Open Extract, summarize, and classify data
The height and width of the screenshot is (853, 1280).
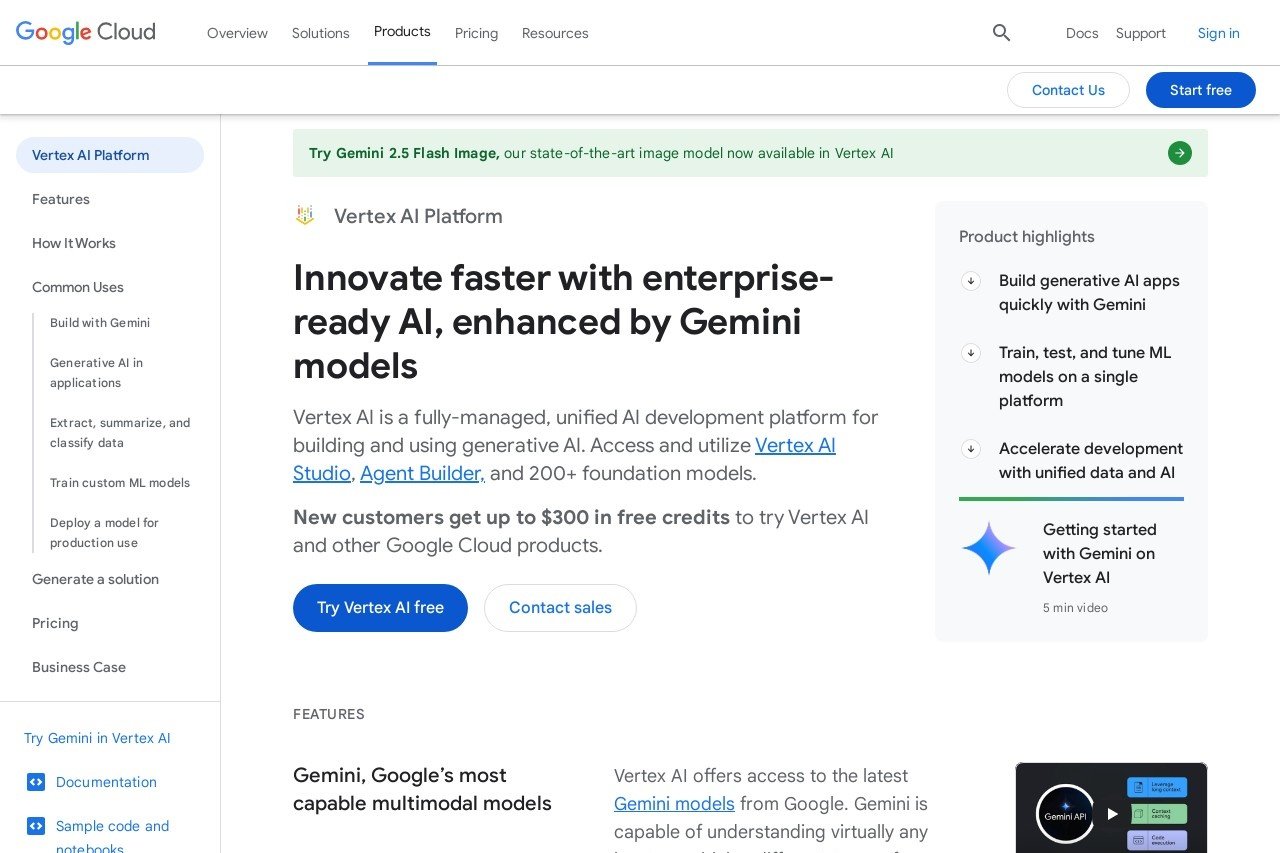[120, 433]
